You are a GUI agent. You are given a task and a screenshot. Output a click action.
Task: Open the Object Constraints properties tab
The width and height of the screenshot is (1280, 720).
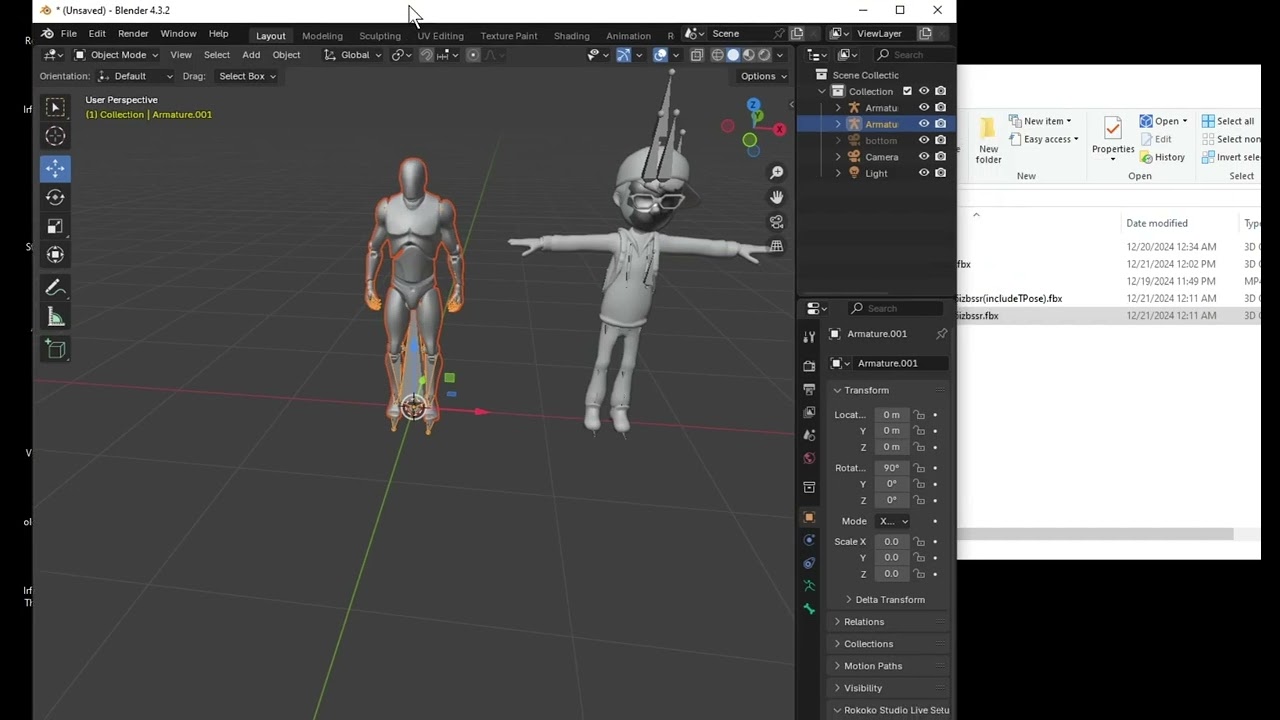pos(809,563)
